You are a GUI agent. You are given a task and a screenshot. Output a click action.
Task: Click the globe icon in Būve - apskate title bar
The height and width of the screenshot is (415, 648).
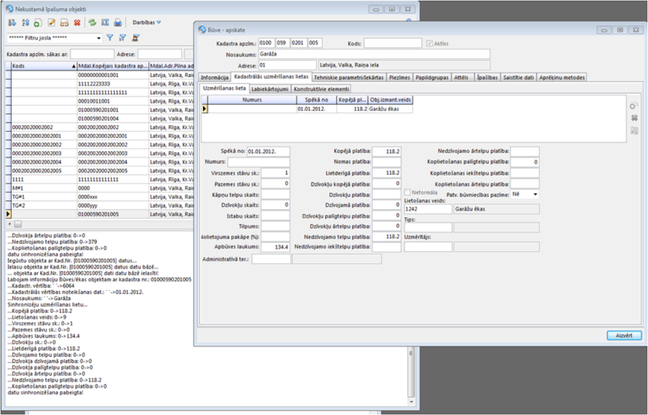pyautogui.click(x=202, y=30)
